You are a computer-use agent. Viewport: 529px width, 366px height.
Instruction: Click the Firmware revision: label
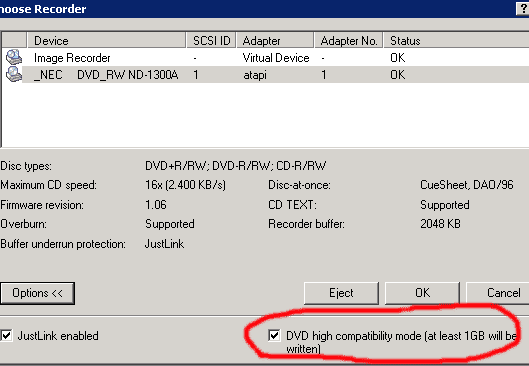tap(42, 205)
